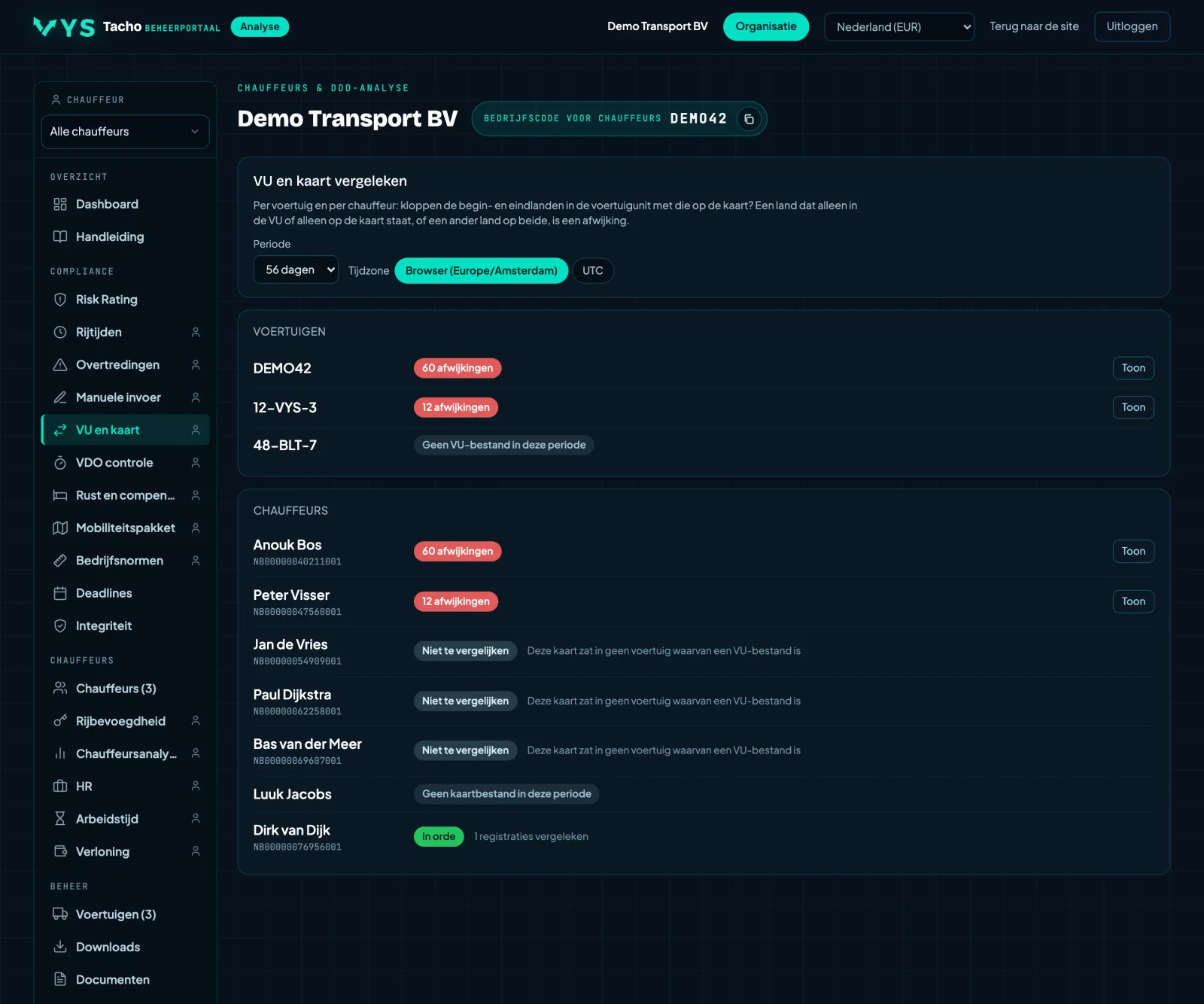Open Documenten in the sidebar
This screenshot has height=1004, width=1204.
125,979
